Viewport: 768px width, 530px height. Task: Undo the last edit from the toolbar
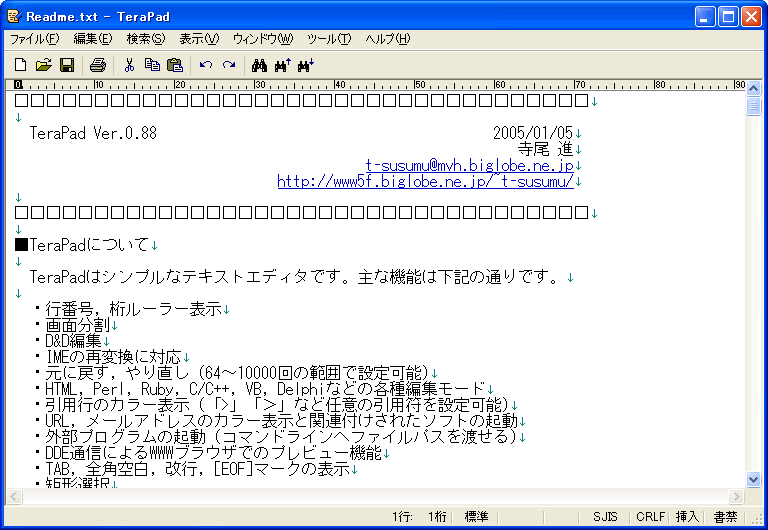[x=206, y=65]
